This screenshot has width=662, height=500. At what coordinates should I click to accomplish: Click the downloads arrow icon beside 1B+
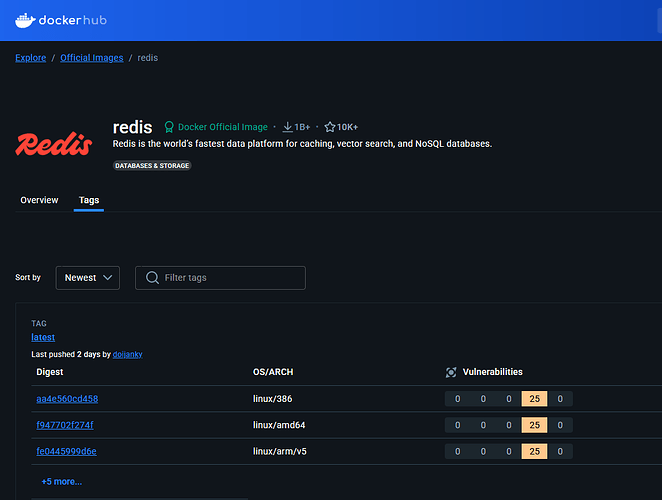pos(288,127)
